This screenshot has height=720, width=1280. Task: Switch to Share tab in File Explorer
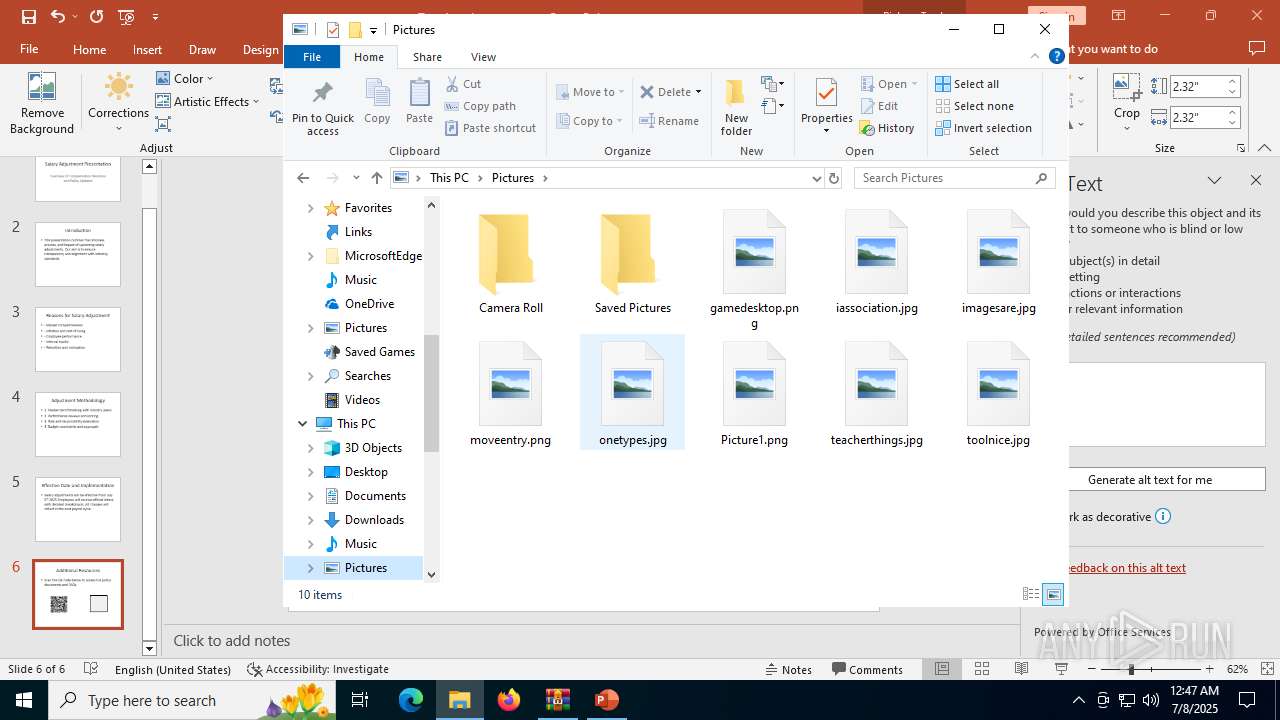point(427,57)
